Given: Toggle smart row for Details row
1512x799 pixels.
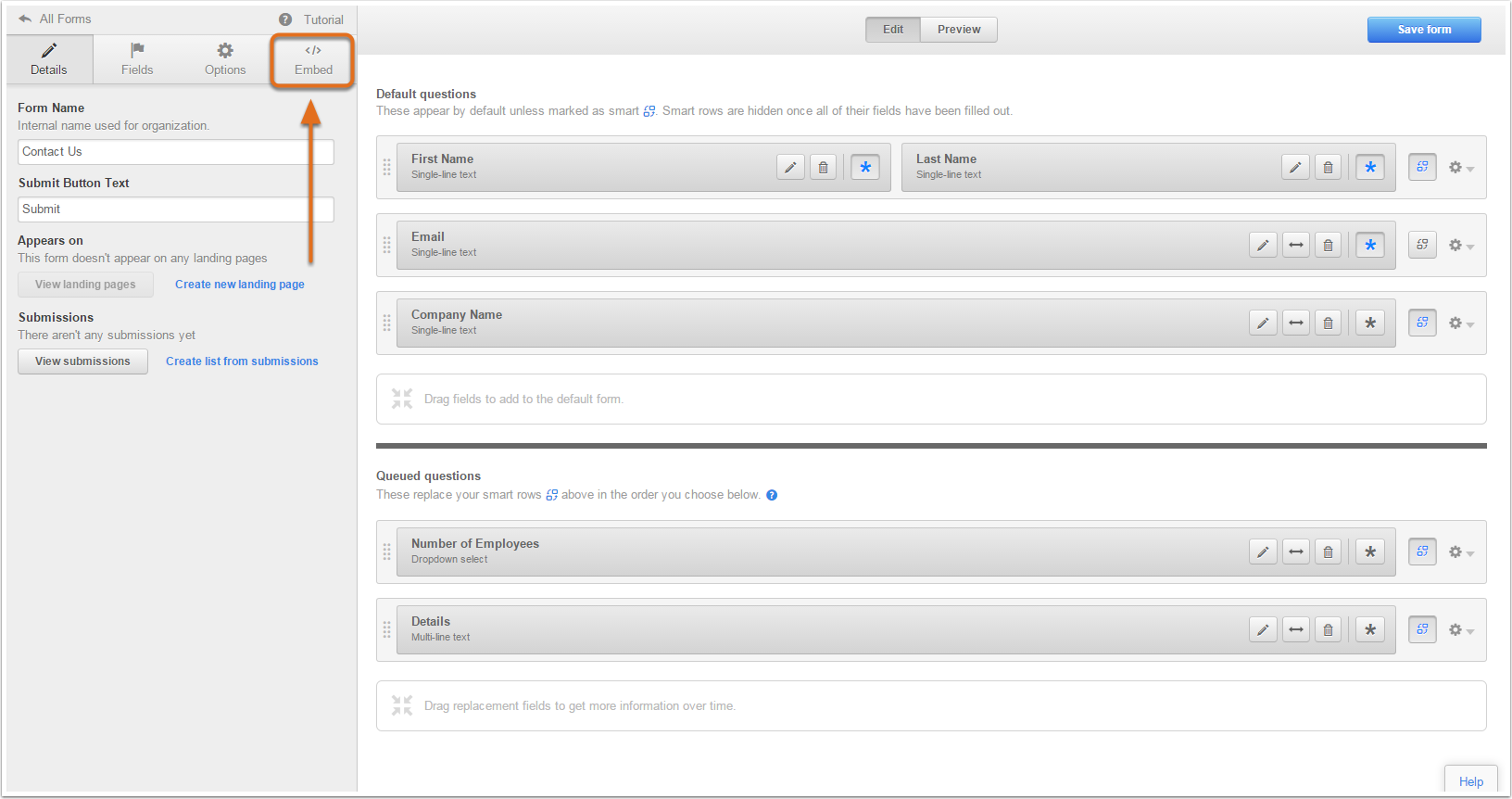Looking at the screenshot, I should click(x=1422, y=629).
